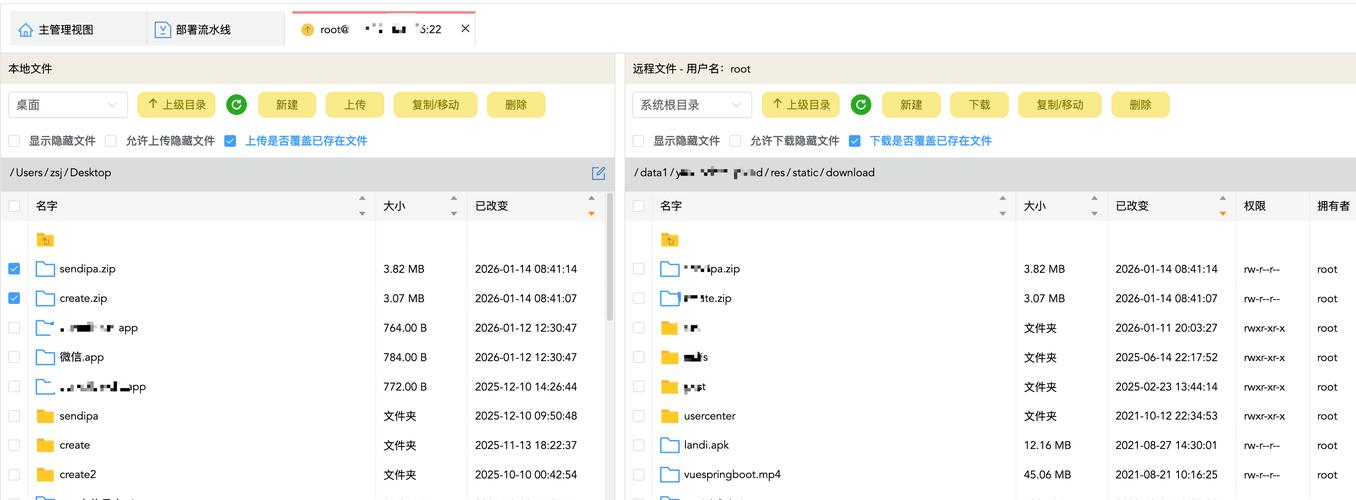Select all remote files via header checkbox

tap(639, 206)
